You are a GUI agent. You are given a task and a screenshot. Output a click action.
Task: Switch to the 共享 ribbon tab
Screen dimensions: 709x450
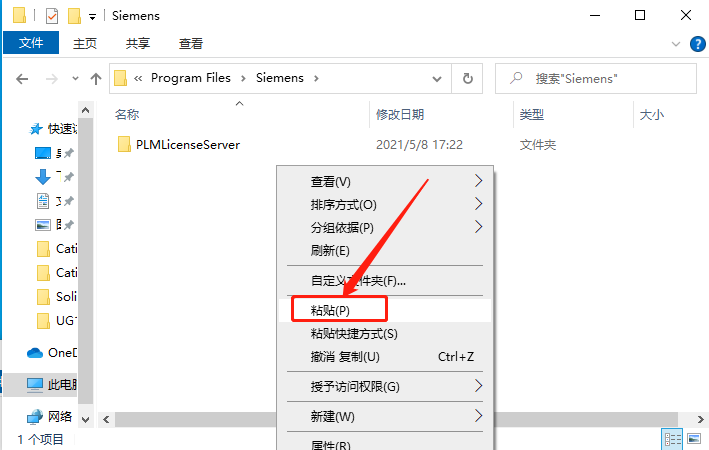(138, 43)
